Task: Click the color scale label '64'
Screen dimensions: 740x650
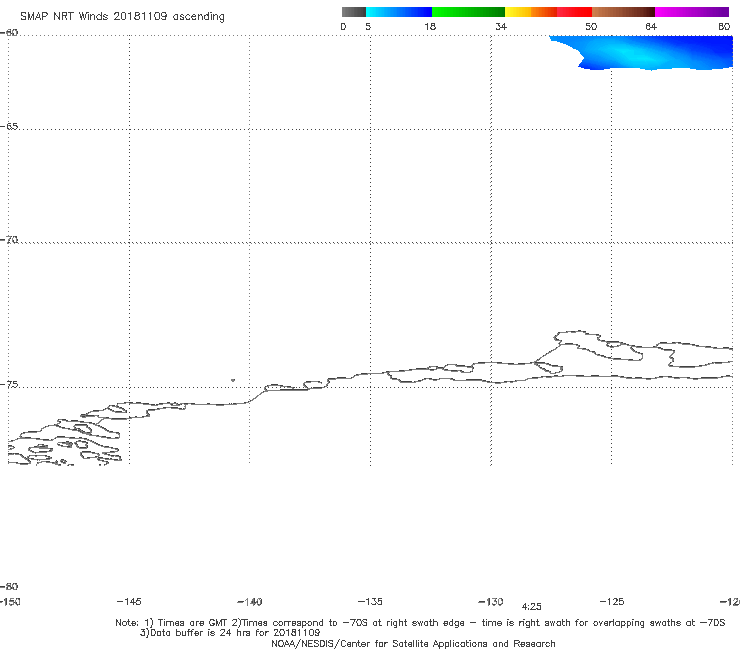Action: click(651, 27)
